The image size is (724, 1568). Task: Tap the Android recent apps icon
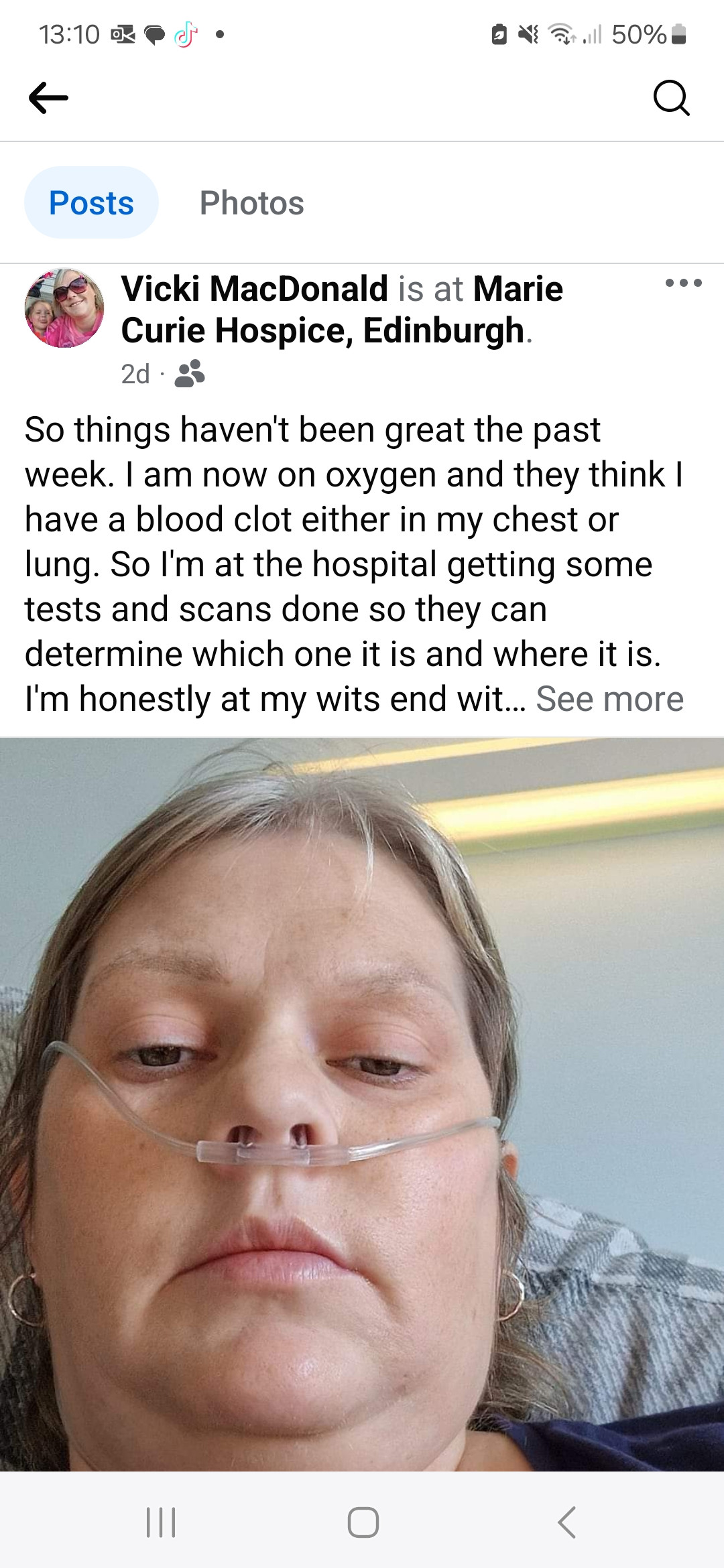[x=161, y=1522]
